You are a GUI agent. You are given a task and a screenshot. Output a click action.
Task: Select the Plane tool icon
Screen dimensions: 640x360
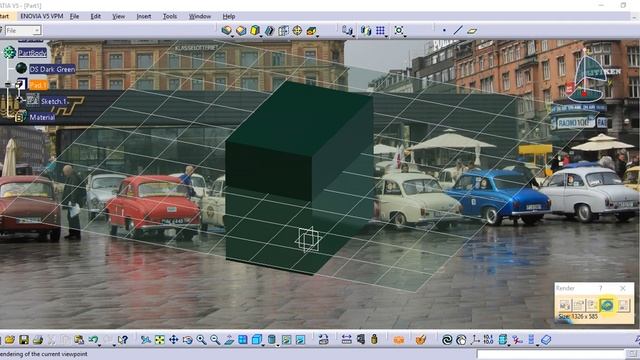(x=472, y=31)
